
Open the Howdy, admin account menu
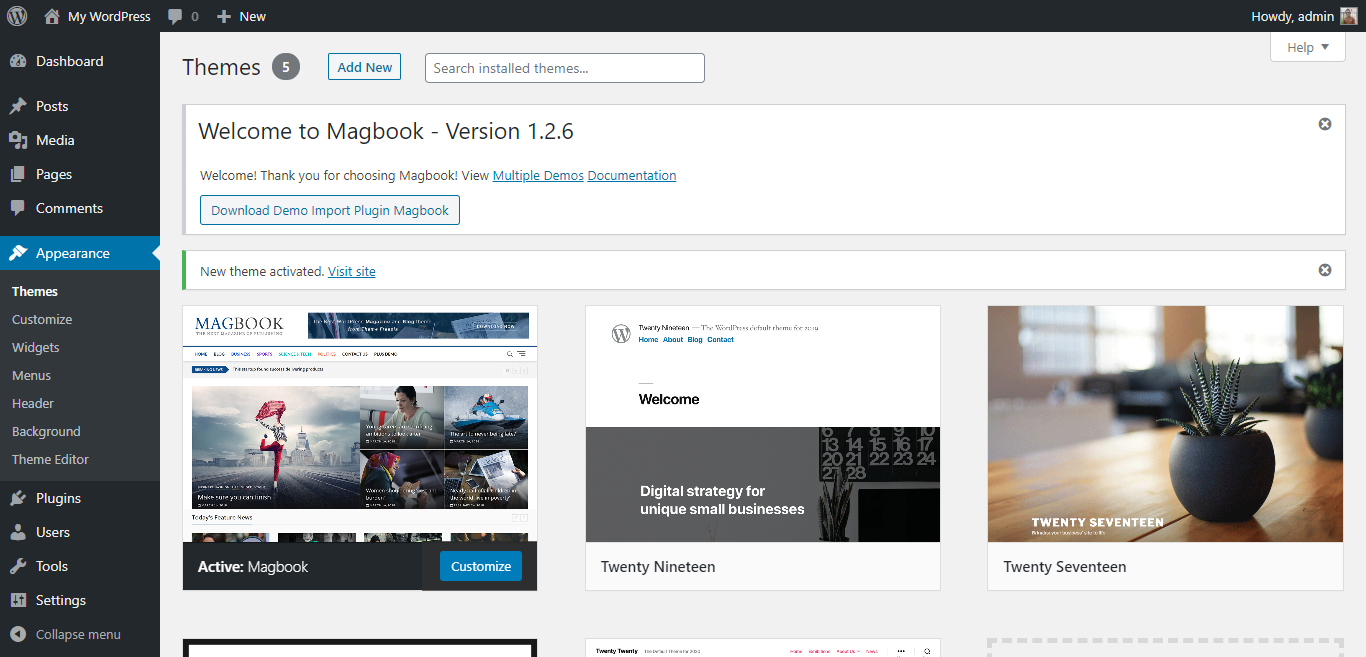point(1305,16)
